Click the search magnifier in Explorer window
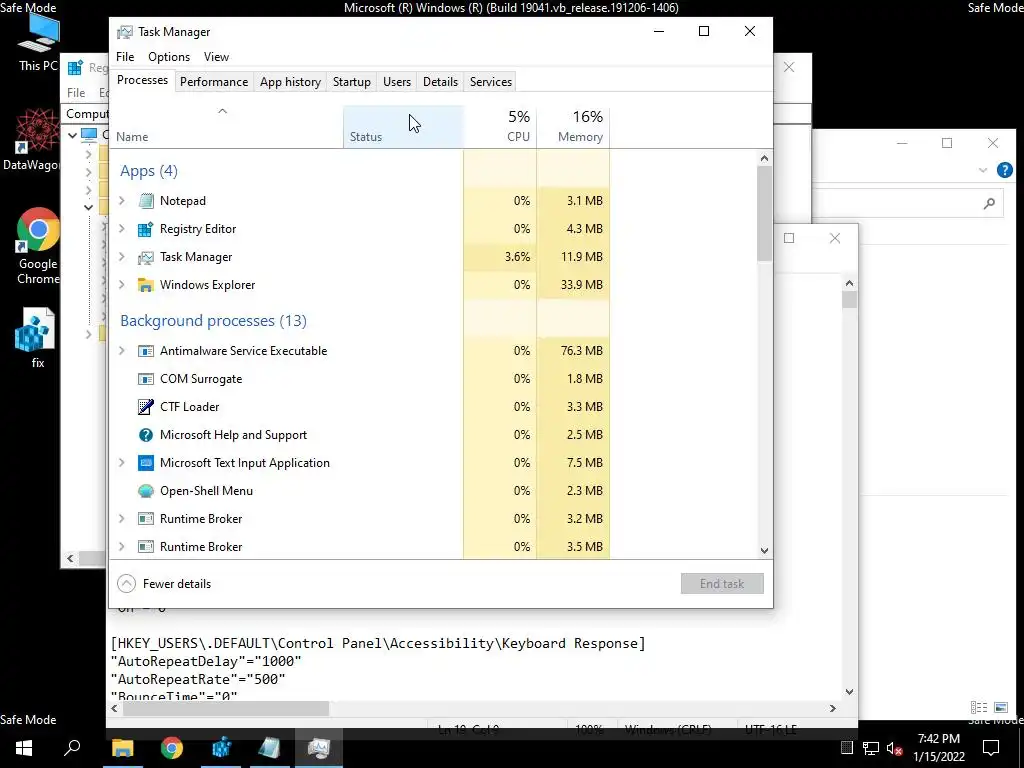This screenshot has width=1024, height=768. (x=989, y=204)
